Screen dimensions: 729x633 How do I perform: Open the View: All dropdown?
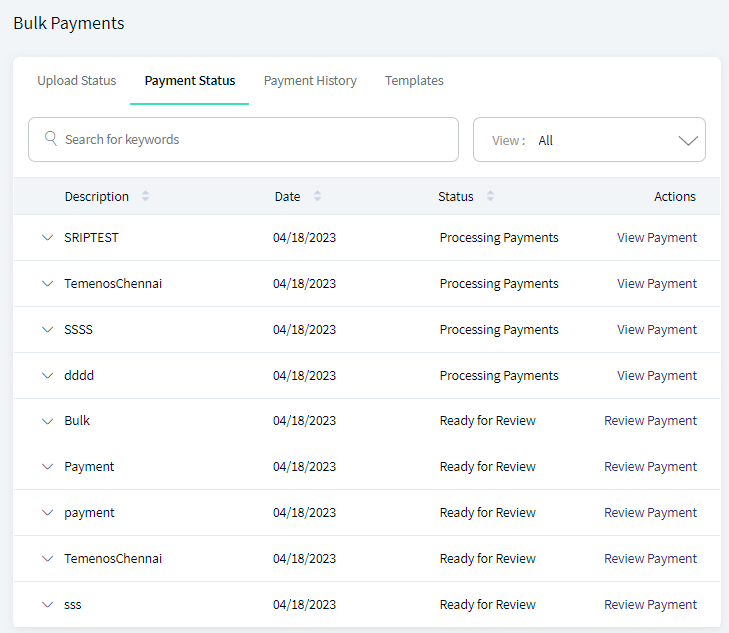point(589,139)
